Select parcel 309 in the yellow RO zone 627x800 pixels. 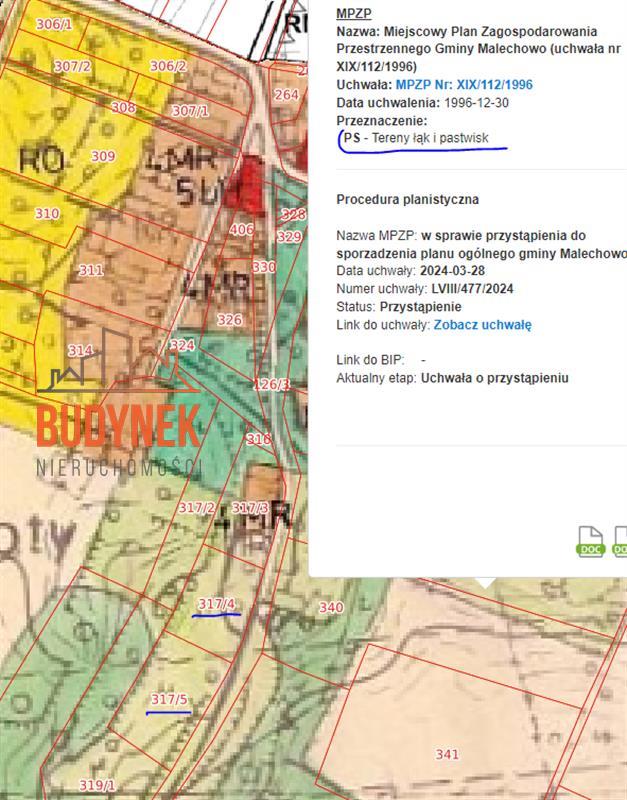[x=103, y=156]
